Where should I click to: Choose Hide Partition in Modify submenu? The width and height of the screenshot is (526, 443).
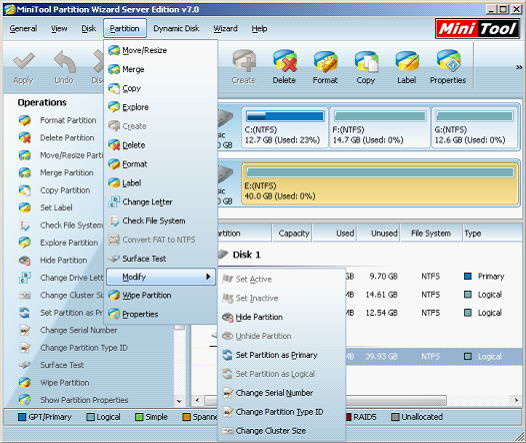(x=281, y=317)
